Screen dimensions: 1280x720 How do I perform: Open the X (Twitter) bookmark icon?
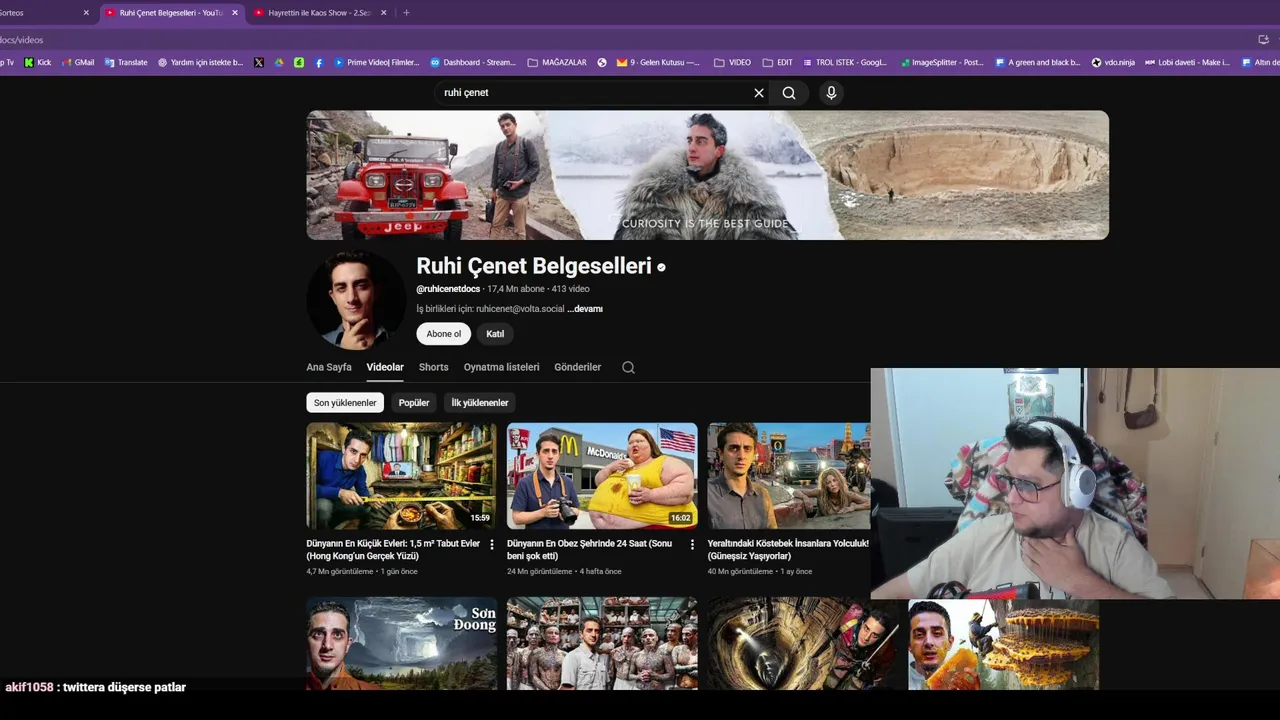pyautogui.click(x=259, y=62)
